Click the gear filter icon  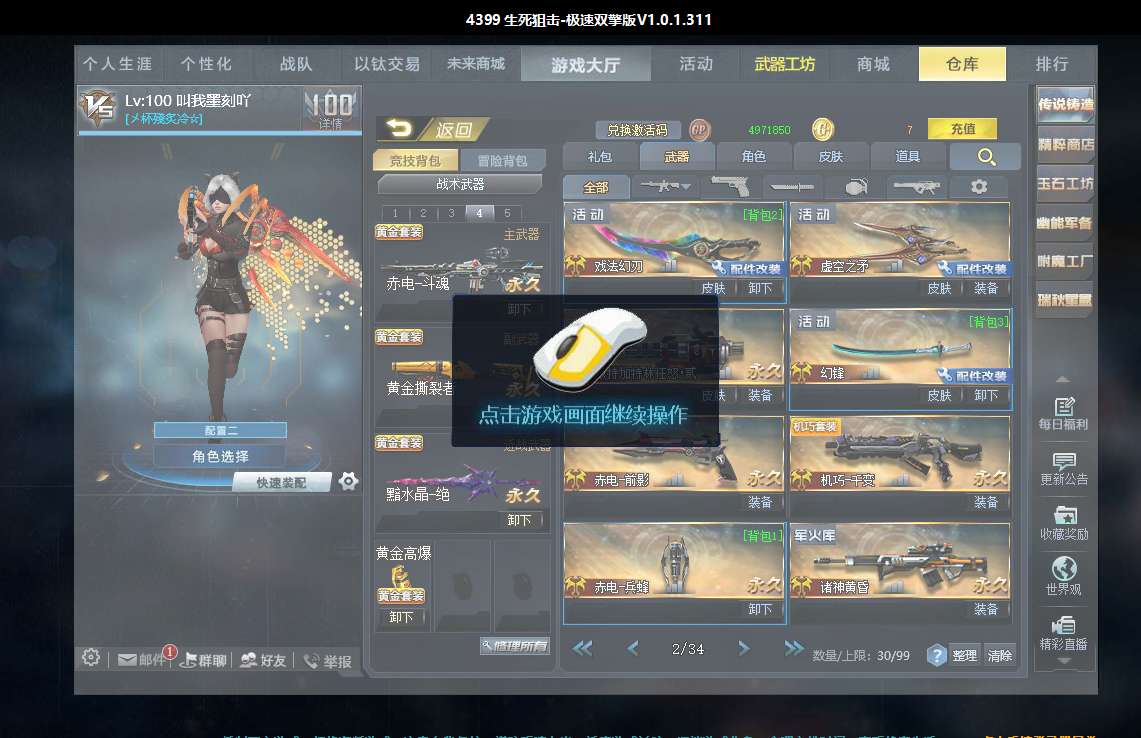(x=979, y=187)
